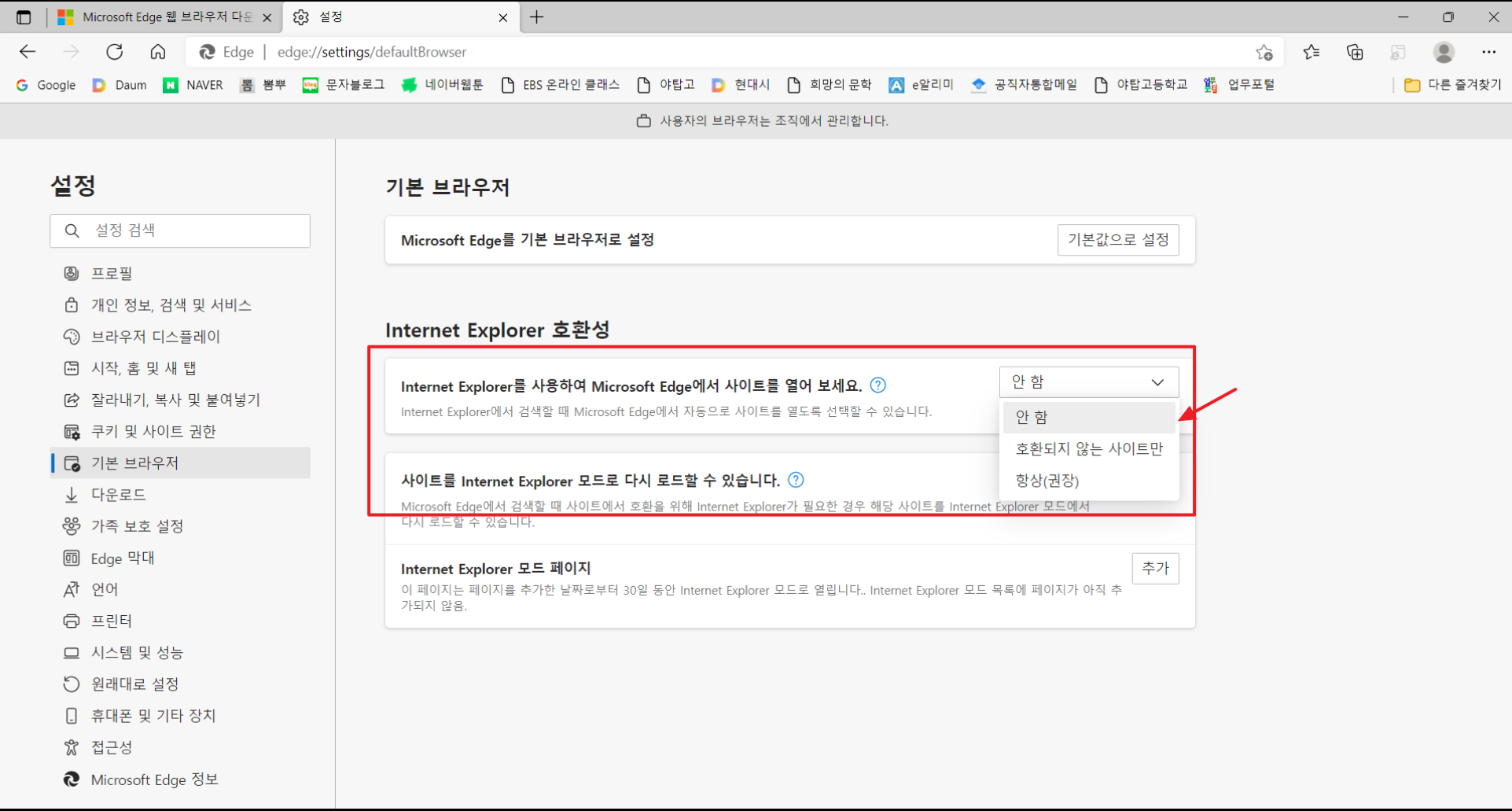Close the 설정 tab
This screenshot has width=1512, height=811.
[x=503, y=17]
